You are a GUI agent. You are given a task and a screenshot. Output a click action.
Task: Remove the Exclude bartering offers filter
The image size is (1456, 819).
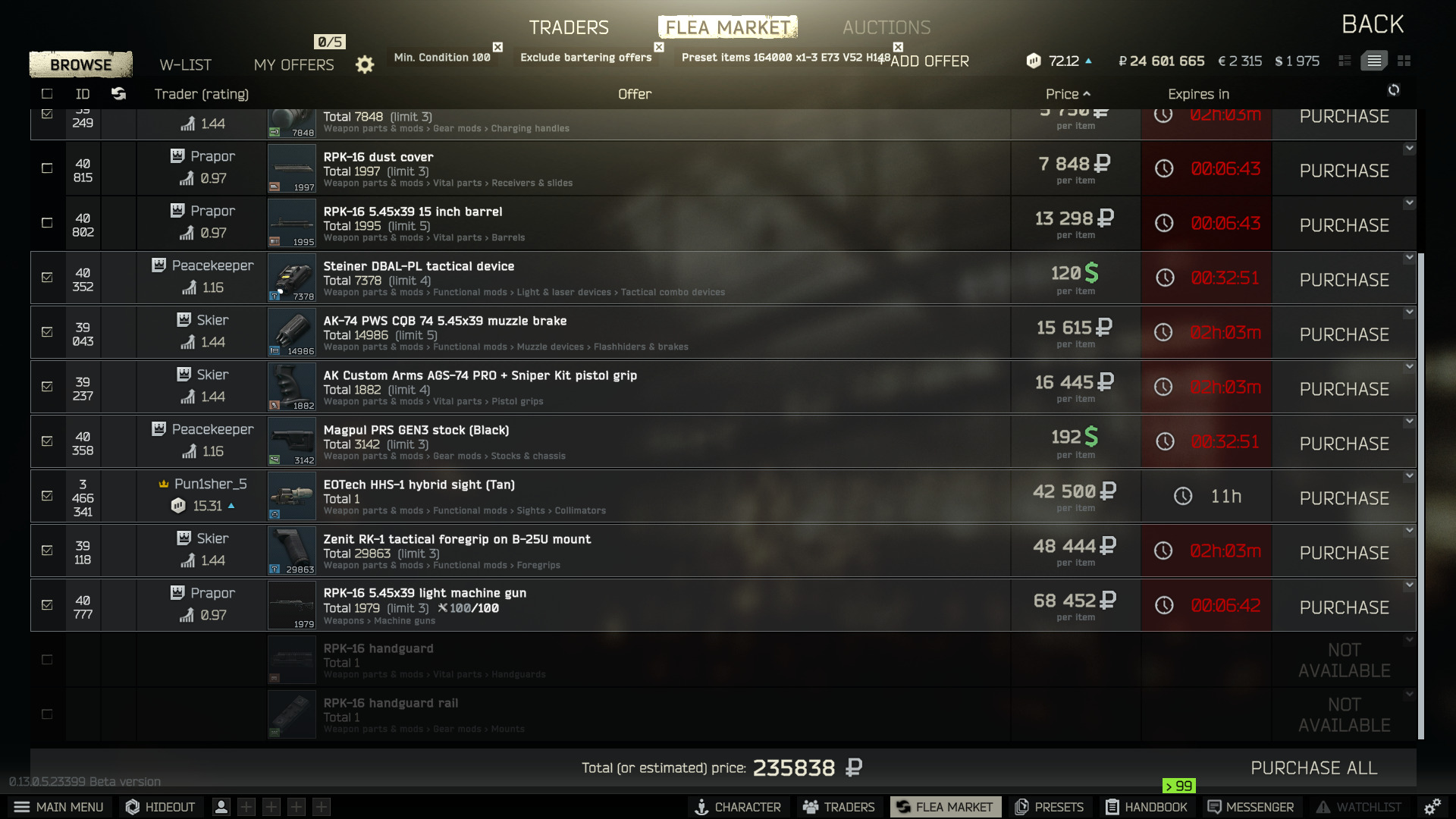(659, 47)
